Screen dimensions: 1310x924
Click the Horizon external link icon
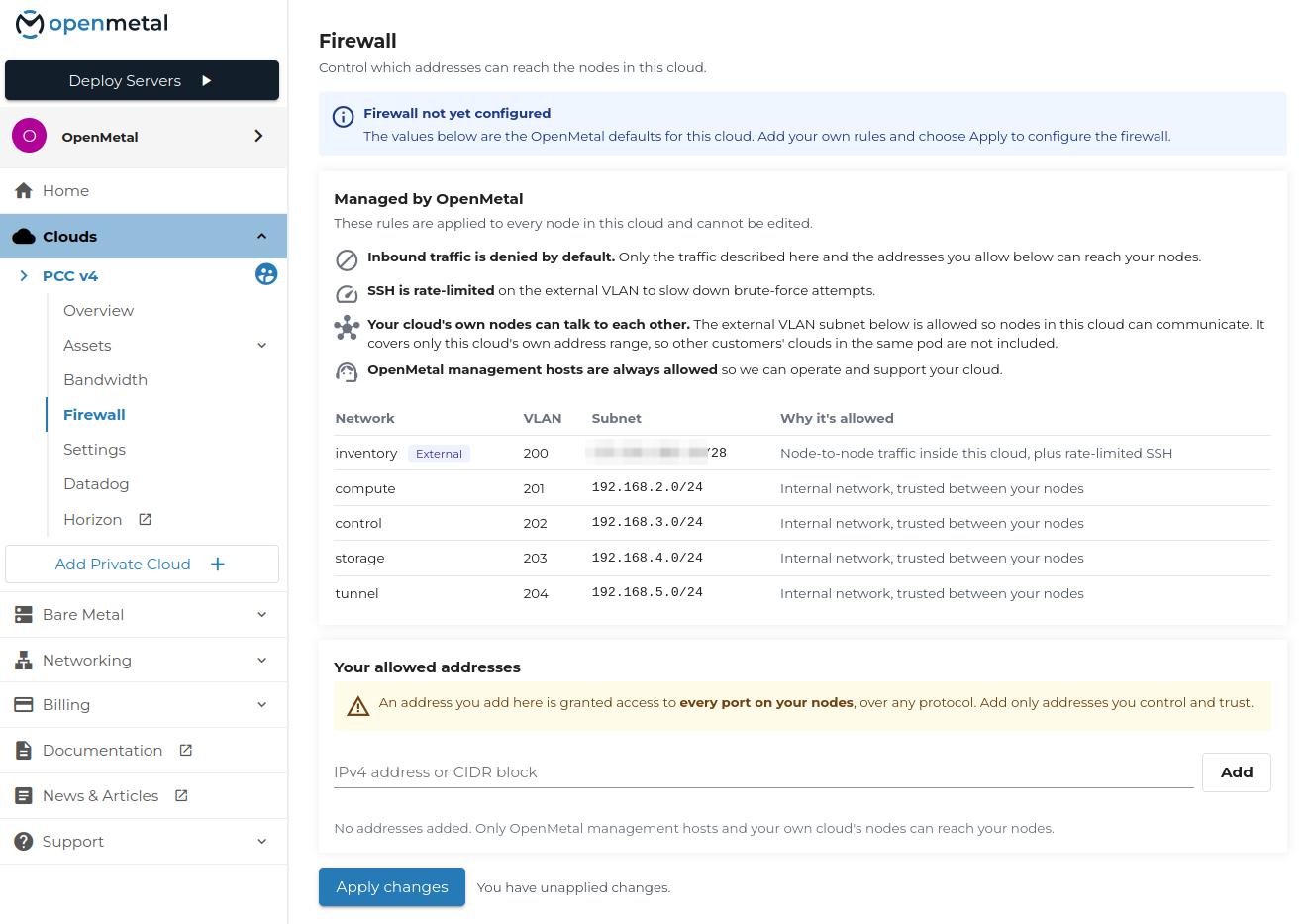point(146,519)
